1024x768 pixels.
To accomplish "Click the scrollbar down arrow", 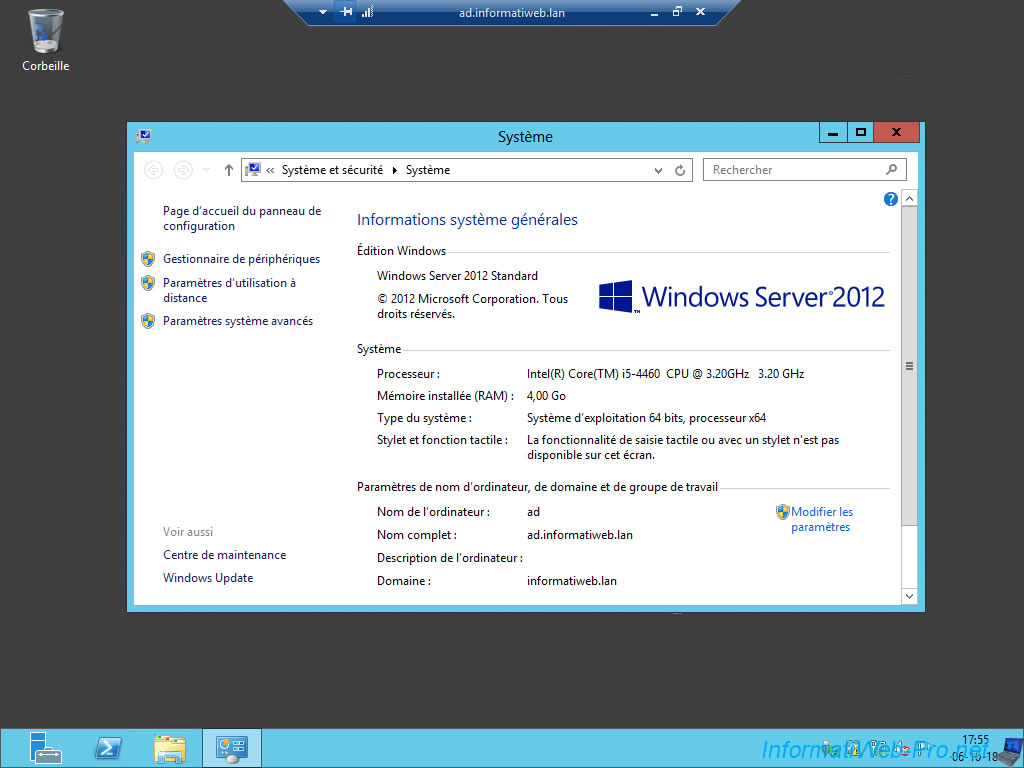I will tap(909, 596).
